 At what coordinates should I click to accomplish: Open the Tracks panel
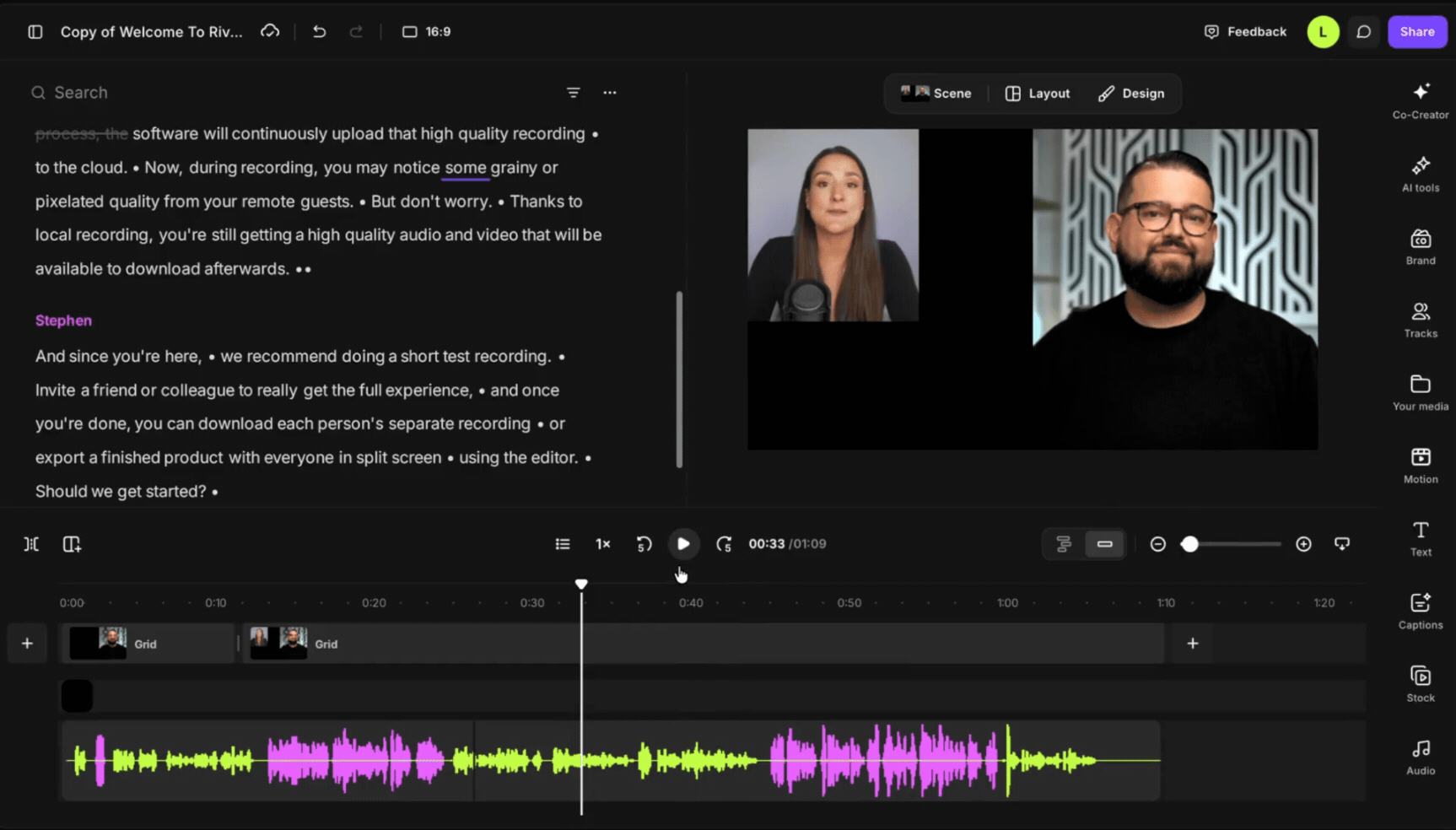click(1421, 321)
